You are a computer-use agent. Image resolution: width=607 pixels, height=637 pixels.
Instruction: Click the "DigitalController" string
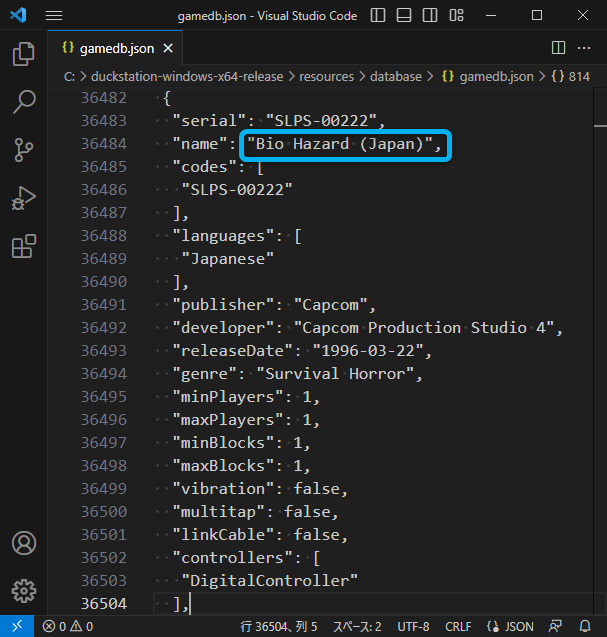[x=269, y=581]
